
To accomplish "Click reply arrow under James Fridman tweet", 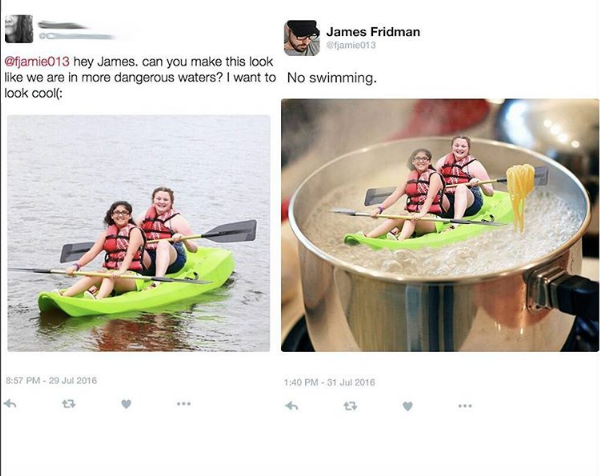I will (x=292, y=406).
